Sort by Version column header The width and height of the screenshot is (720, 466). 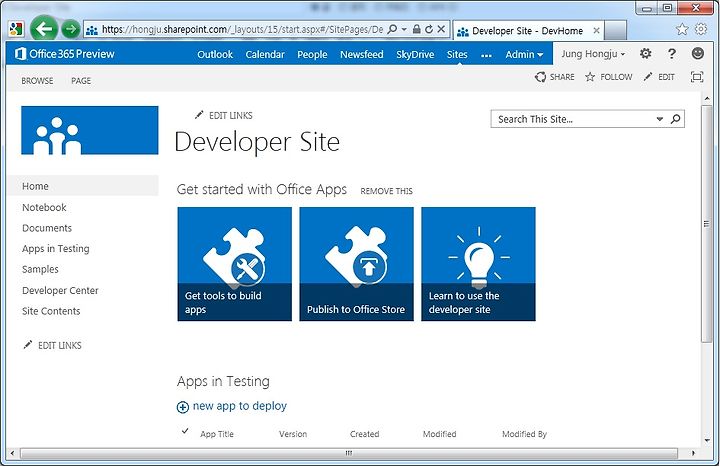coord(293,434)
